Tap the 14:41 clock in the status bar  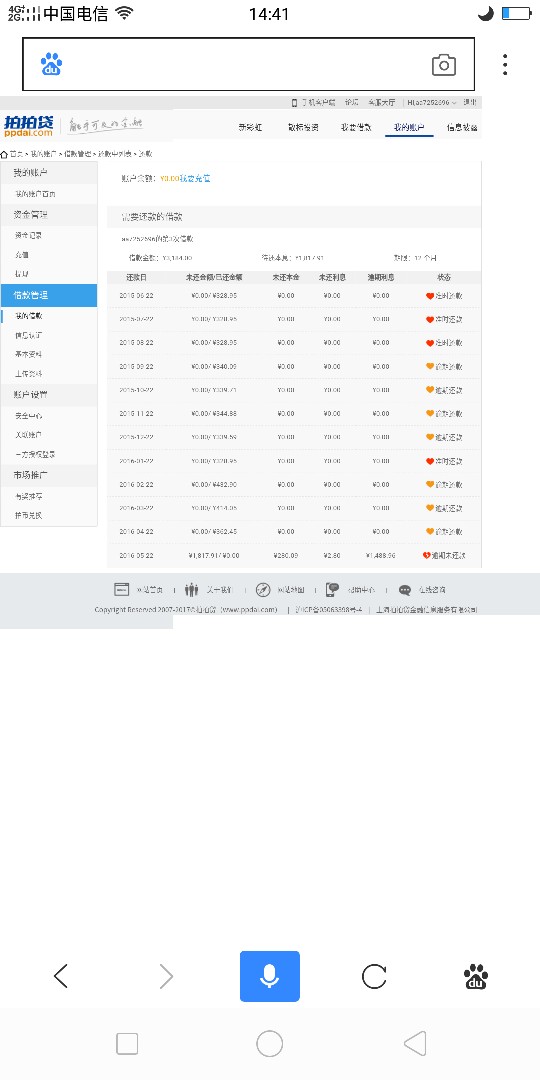point(269,14)
